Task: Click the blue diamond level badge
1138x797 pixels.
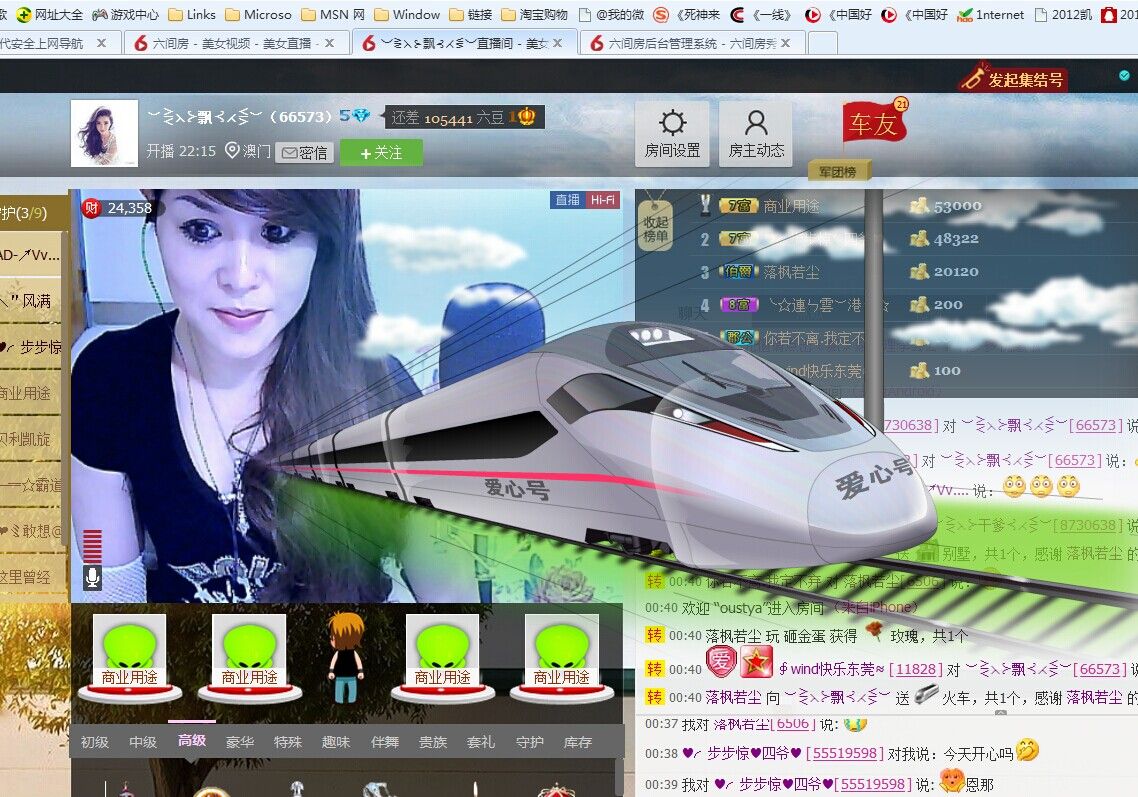Action: (354, 115)
